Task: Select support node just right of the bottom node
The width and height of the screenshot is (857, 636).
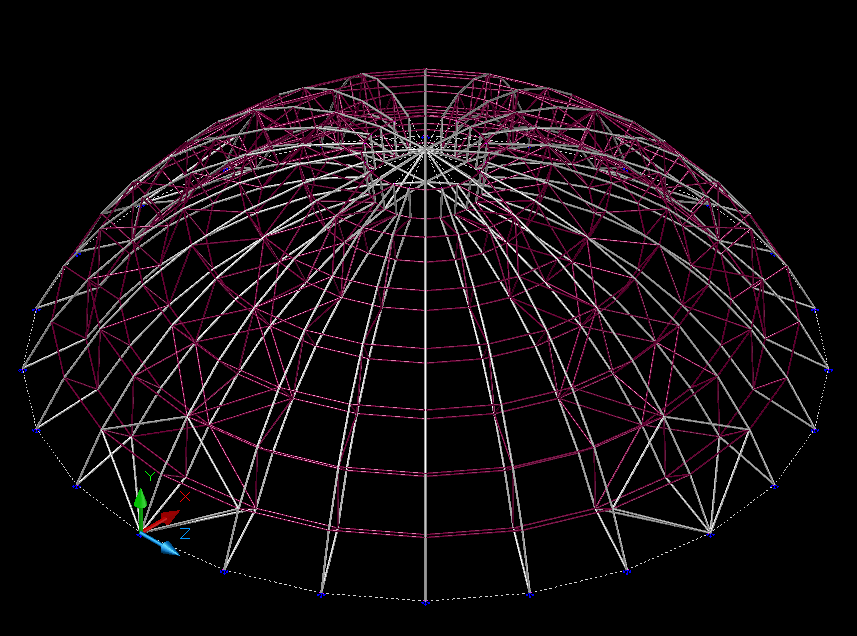Action: tap(529, 595)
